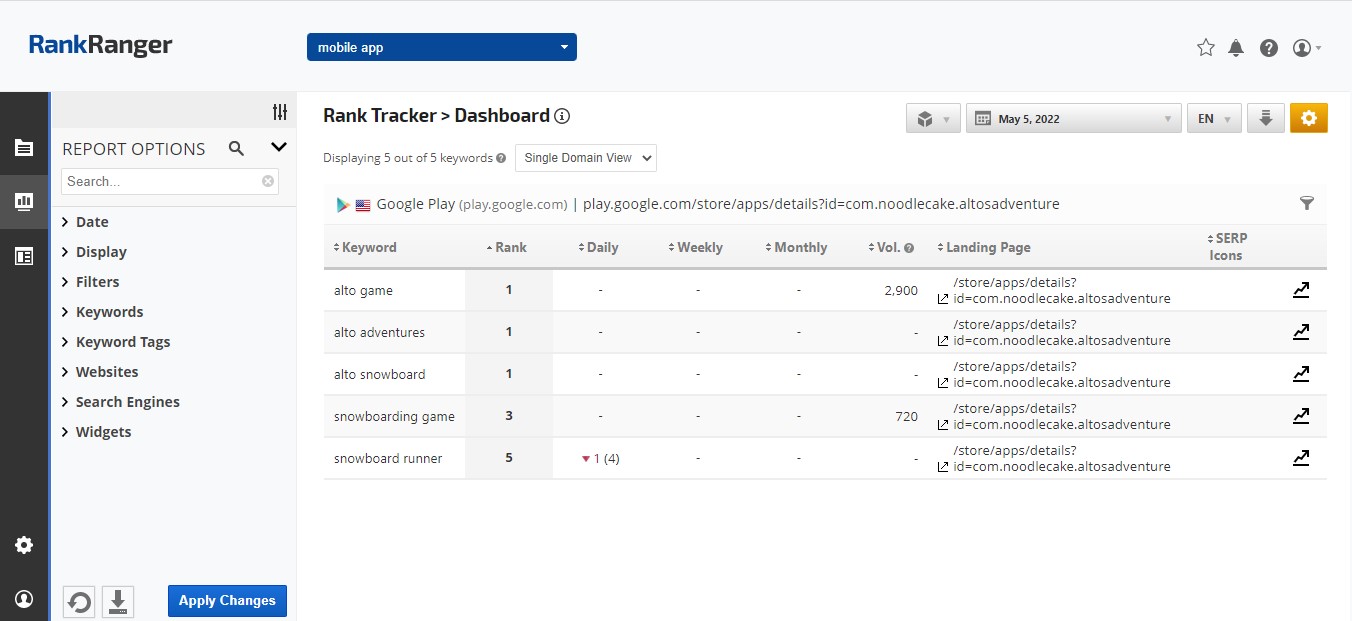The image size is (1352, 621).
Task: Click the keywords count help icon
Action: (x=501, y=158)
